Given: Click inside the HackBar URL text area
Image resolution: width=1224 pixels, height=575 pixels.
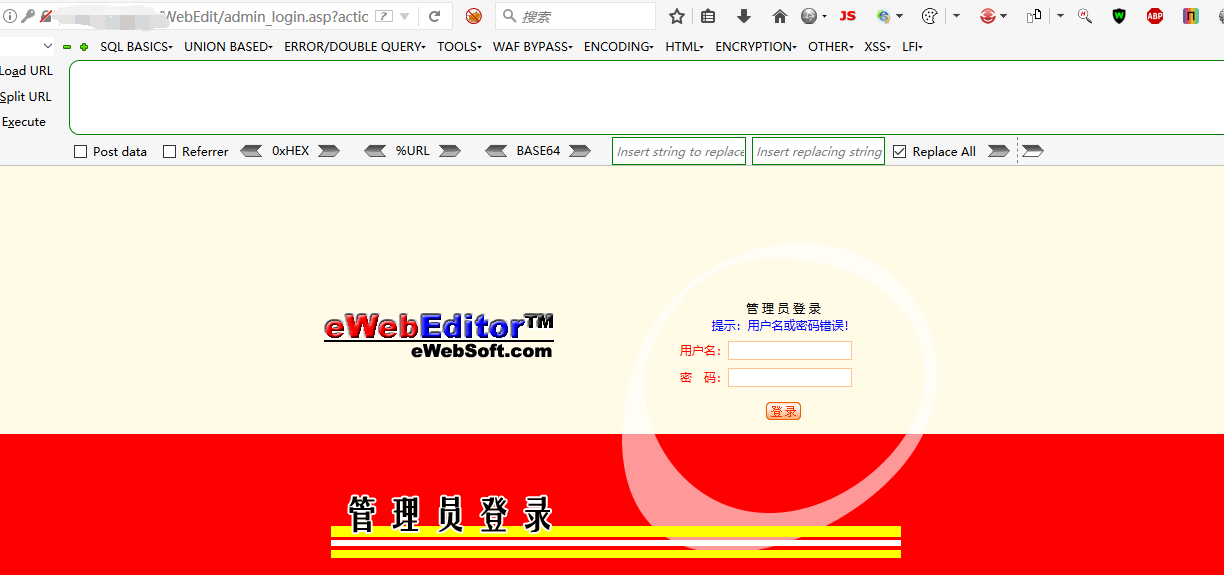Looking at the screenshot, I should tap(646, 97).
